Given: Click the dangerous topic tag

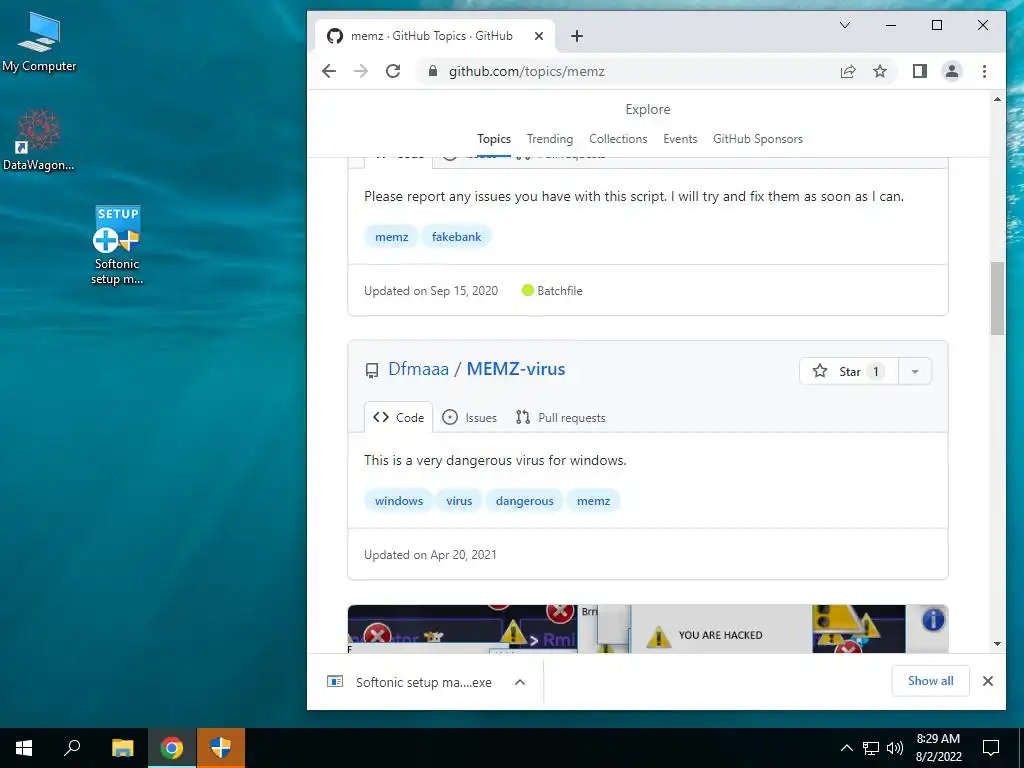Looking at the screenshot, I should [x=524, y=501].
